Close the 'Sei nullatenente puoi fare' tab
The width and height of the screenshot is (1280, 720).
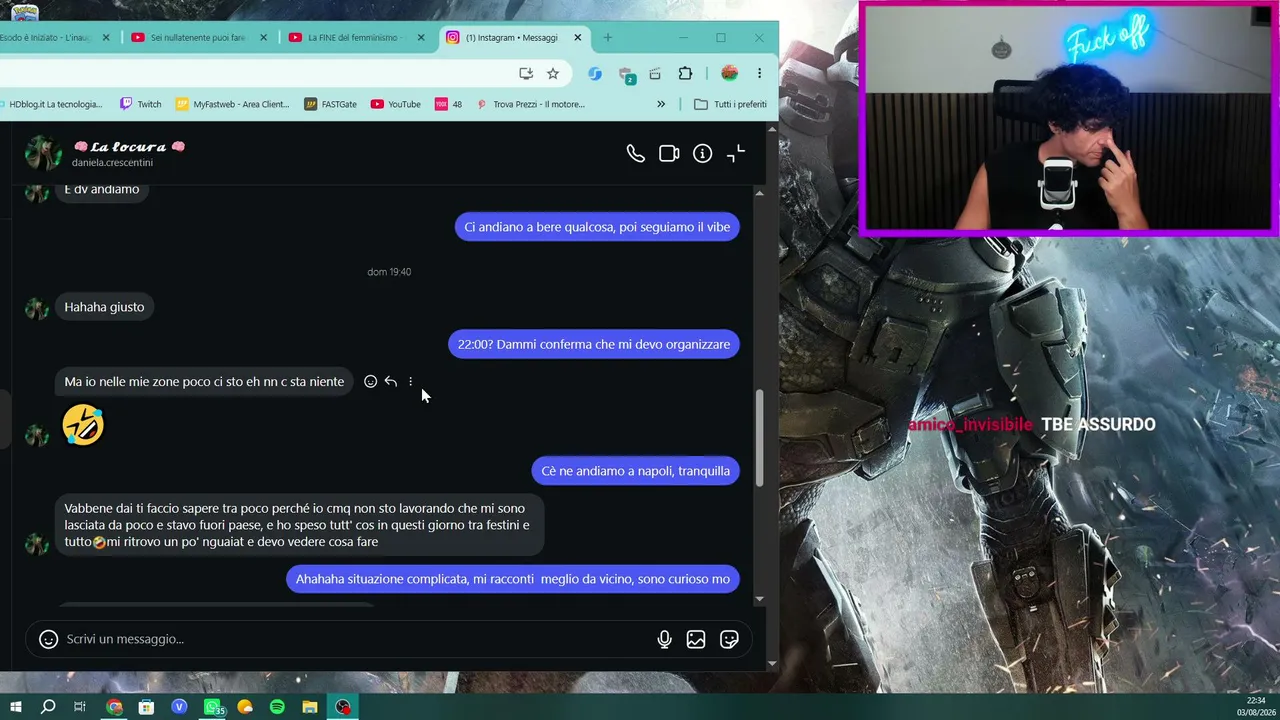point(264,38)
